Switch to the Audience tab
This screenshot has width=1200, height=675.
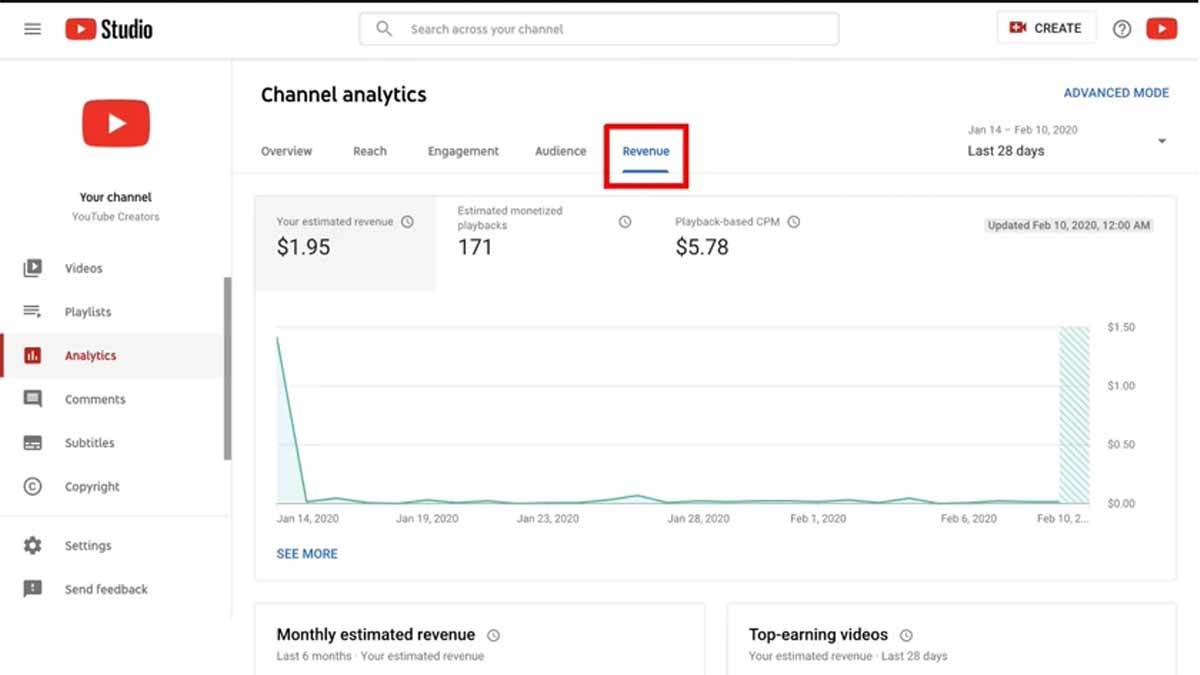[561, 151]
